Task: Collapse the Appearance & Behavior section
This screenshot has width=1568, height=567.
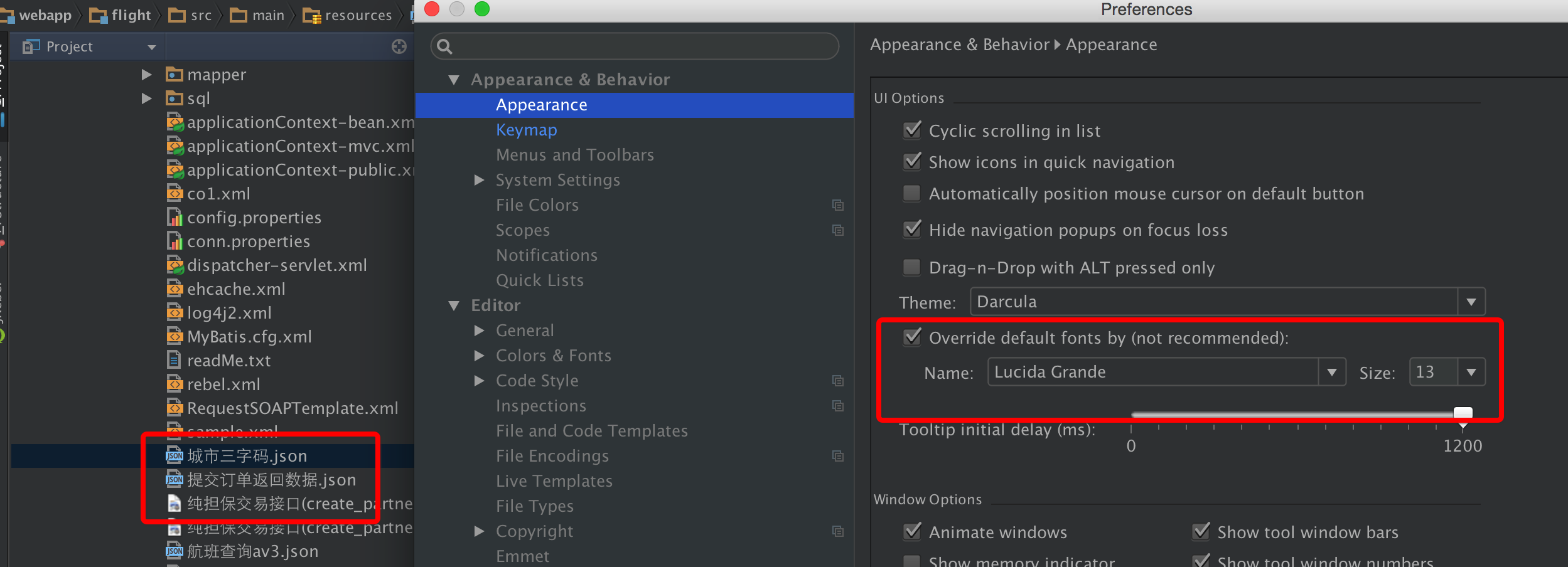Action: (x=454, y=80)
